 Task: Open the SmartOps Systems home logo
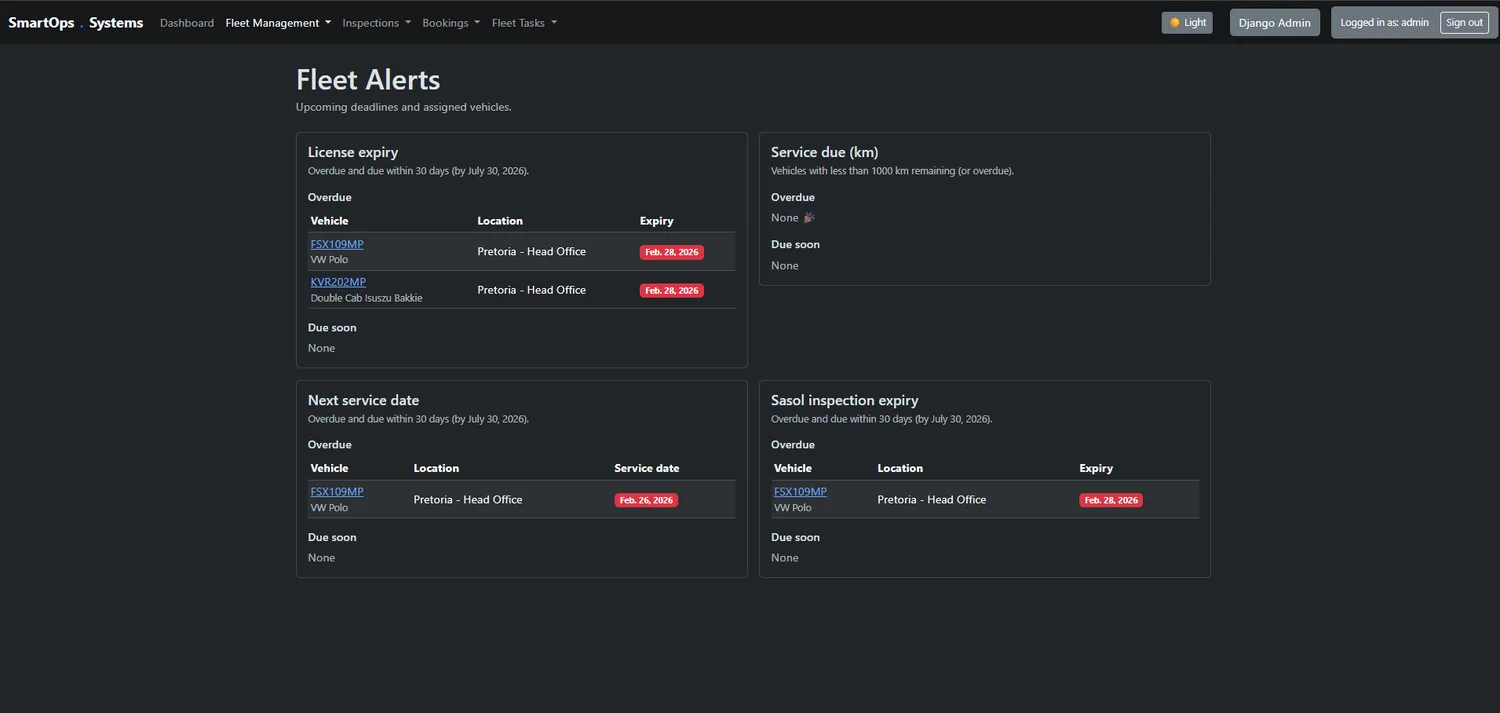click(x=76, y=22)
